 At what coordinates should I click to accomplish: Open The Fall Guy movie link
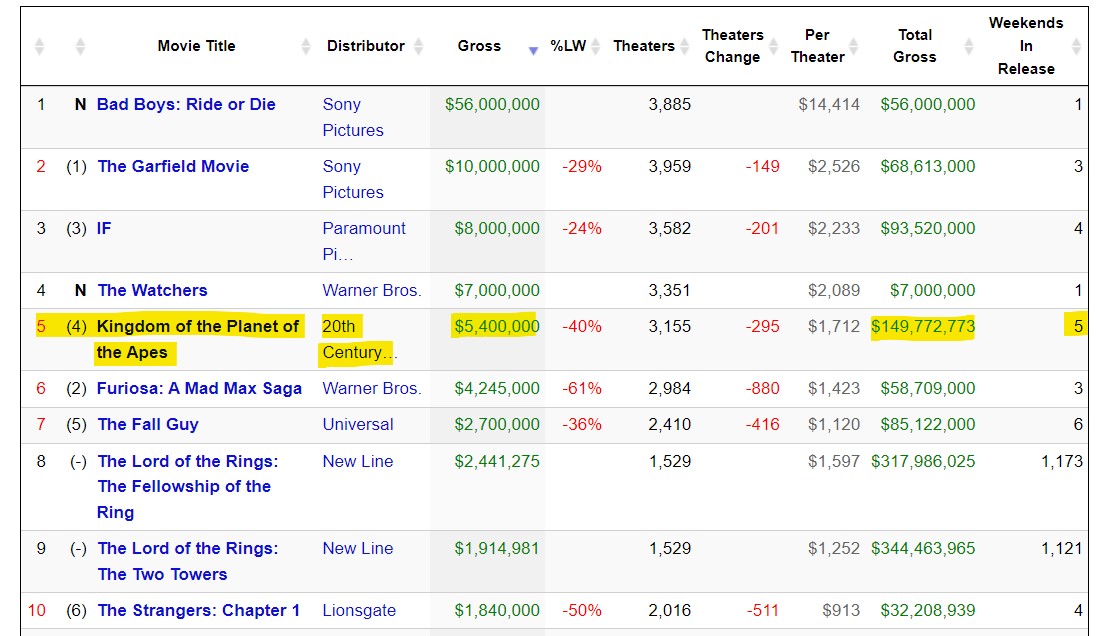[x=148, y=424]
